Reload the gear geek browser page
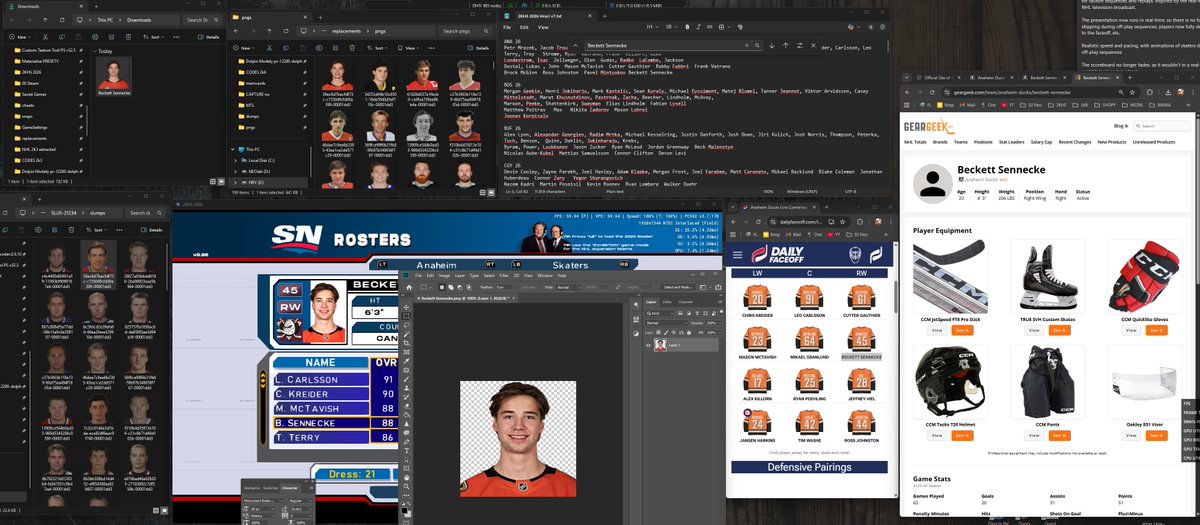The height and width of the screenshot is (525, 1200). pyautogui.click(x=932, y=92)
